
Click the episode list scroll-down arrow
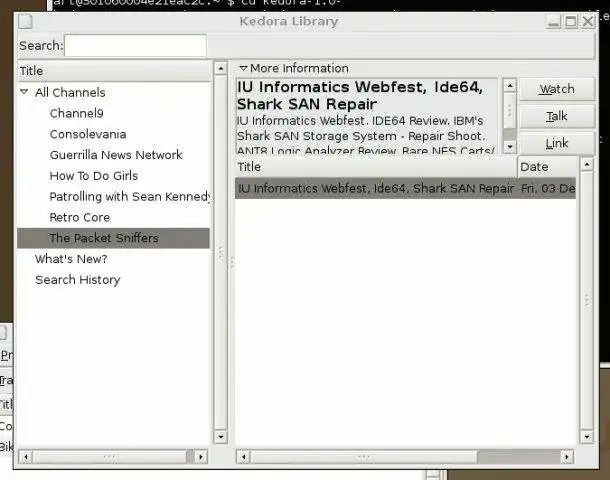[x=587, y=437]
